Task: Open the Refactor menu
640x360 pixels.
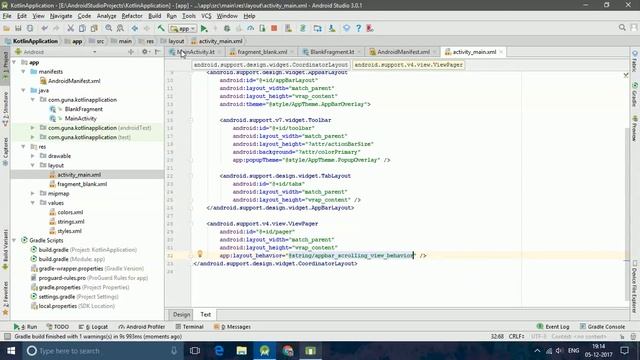Action: click(x=132, y=16)
